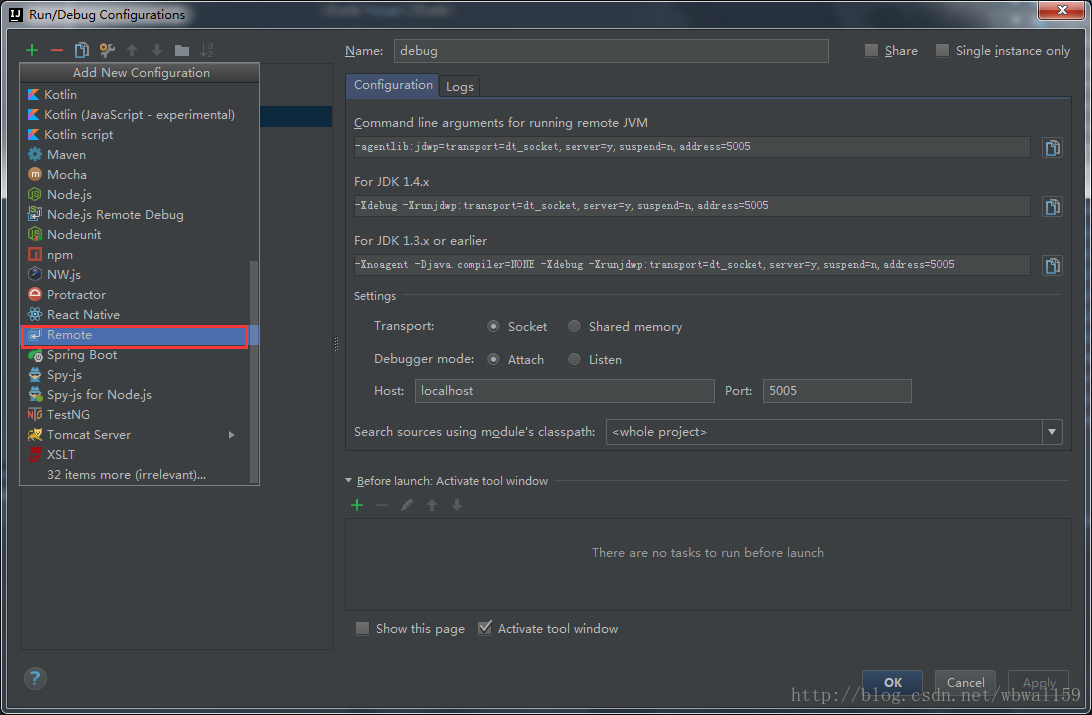Viewport: 1092px width, 715px height.
Task: Click the Move Up arrow in configurations toolbar
Action: pos(132,50)
